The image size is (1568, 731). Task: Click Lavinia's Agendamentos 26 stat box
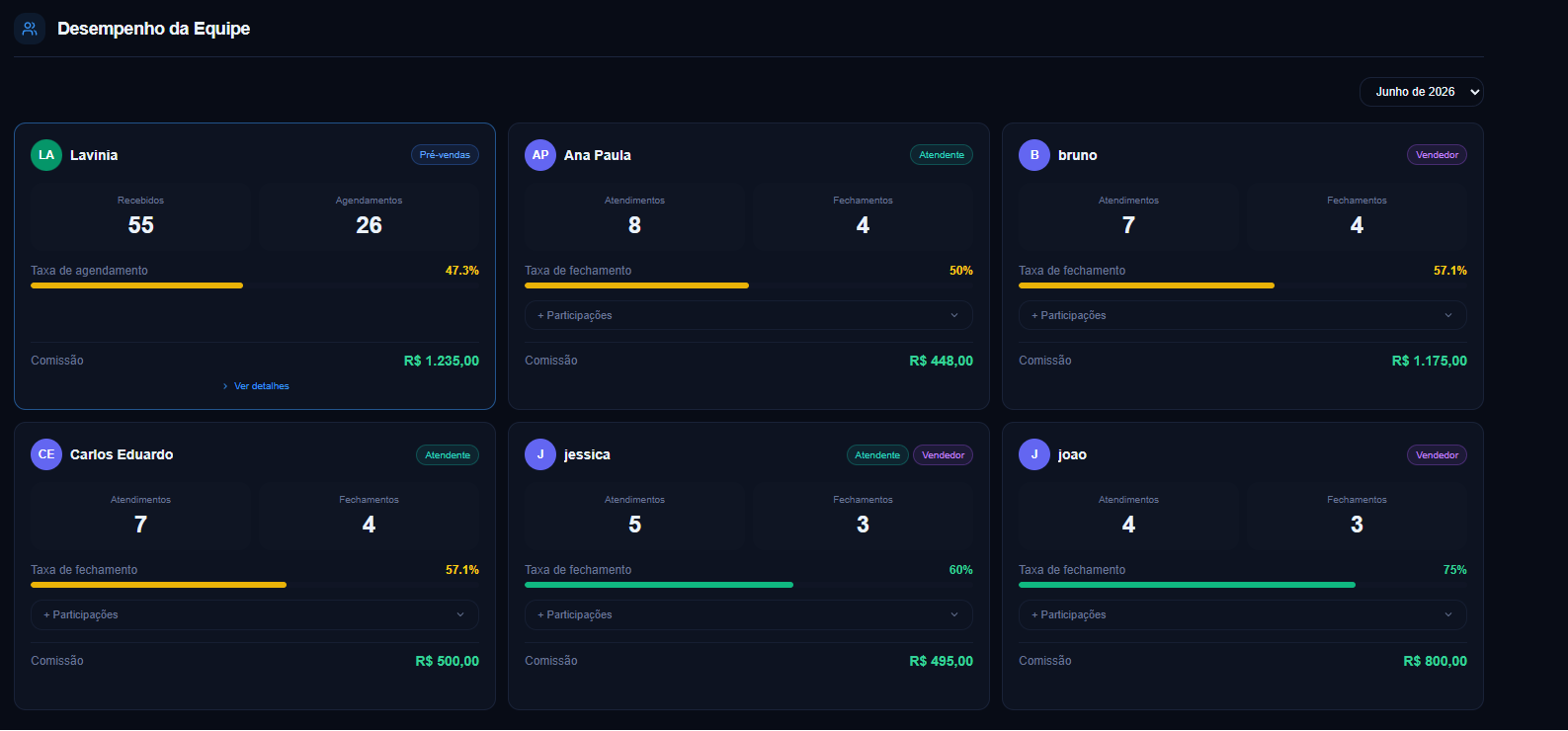(x=369, y=214)
